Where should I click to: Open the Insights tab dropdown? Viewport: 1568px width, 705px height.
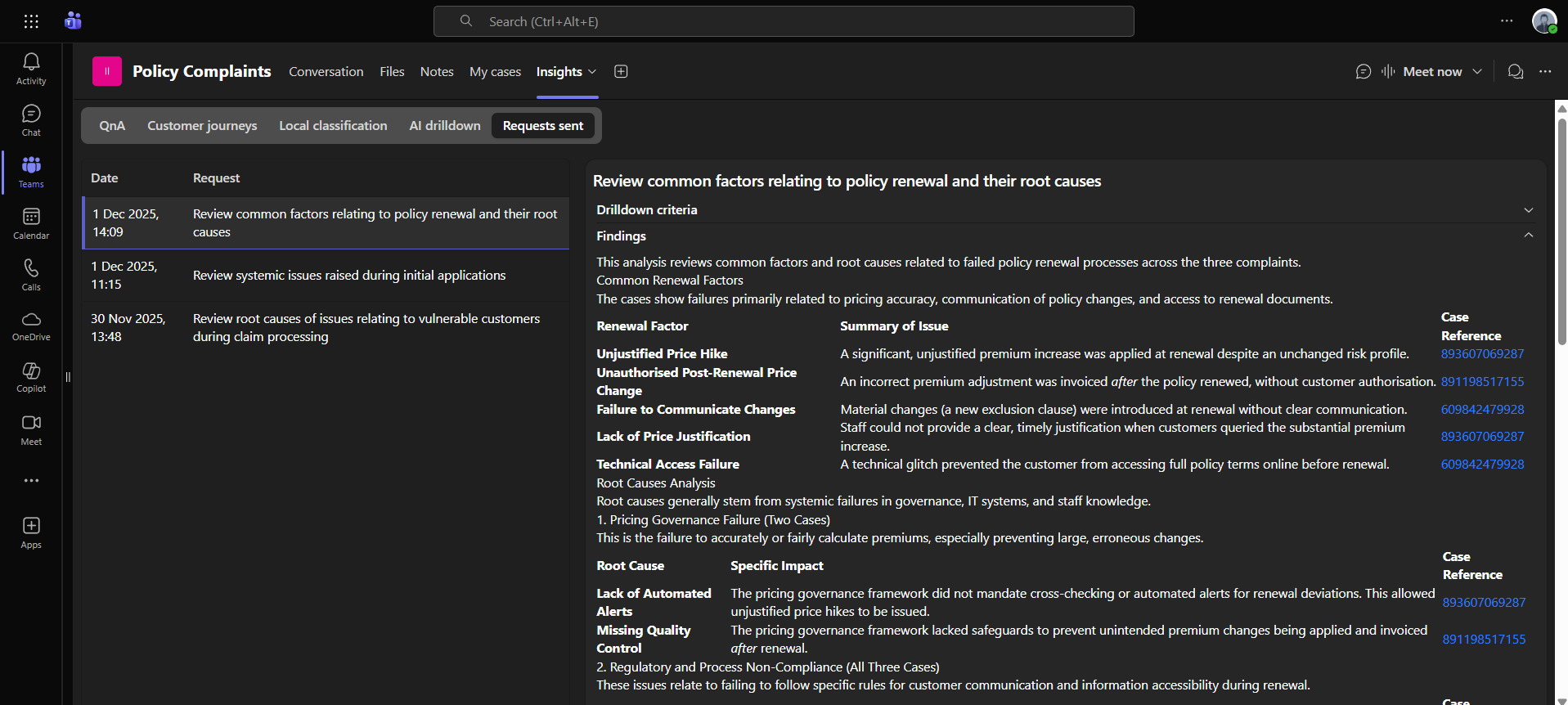pos(592,72)
